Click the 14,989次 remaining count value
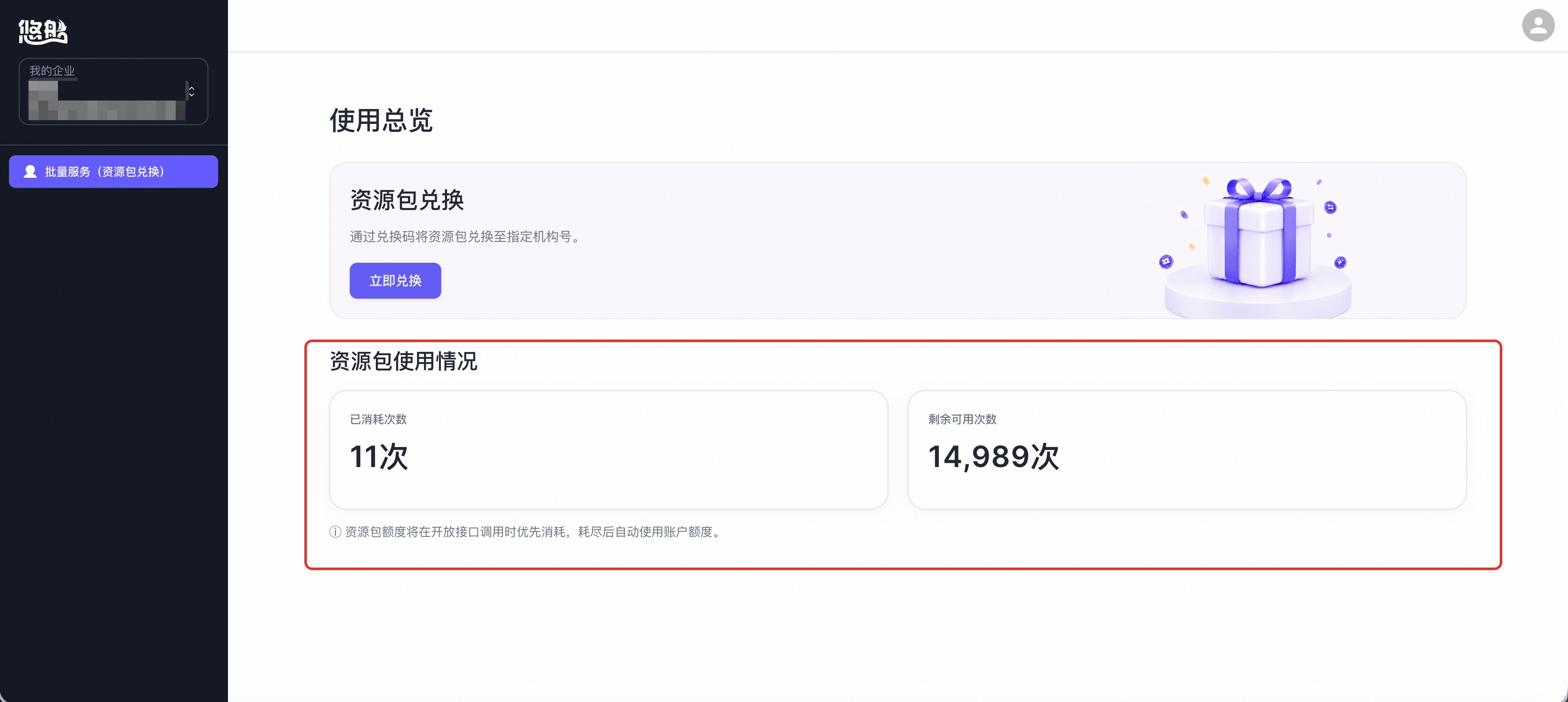The height and width of the screenshot is (702, 1568). coord(994,457)
